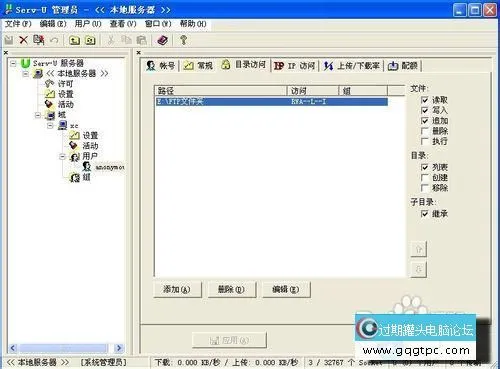500x369 pixels.
Task: Switch to the IP 访问 tab
Action: point(294,66)
